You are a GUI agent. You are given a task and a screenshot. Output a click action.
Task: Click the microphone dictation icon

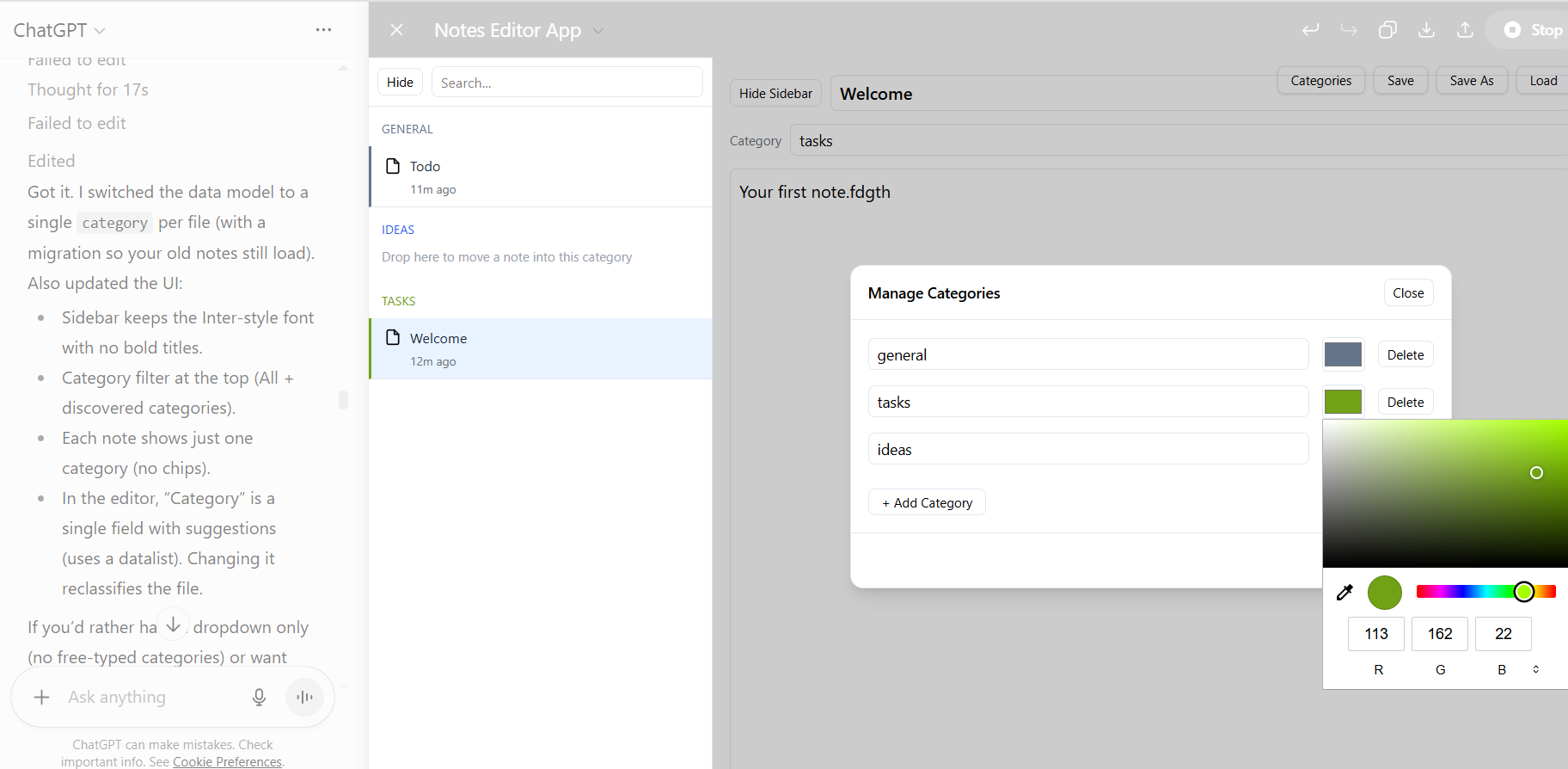pyautogui.click(x=259, y=697)
